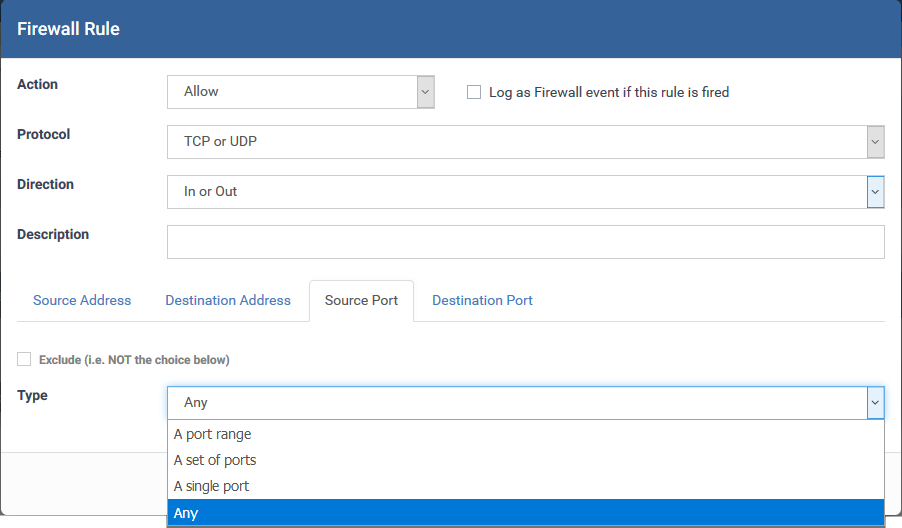Tick the Exclude checkbox
Screen dimensions: 902x528
24,359
